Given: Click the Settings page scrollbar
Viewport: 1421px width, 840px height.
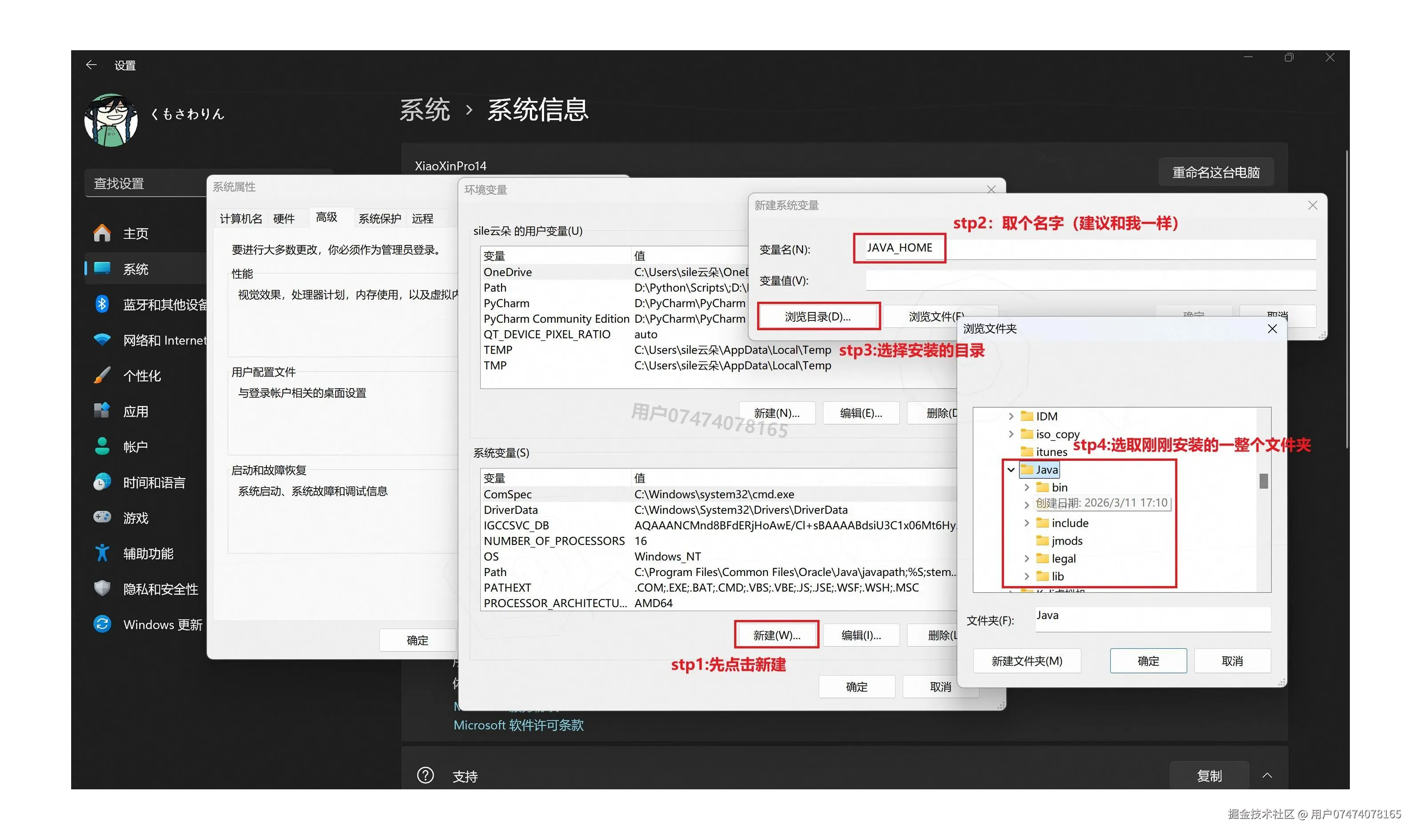Looking at the screenshot, I should coord(1347,299).
